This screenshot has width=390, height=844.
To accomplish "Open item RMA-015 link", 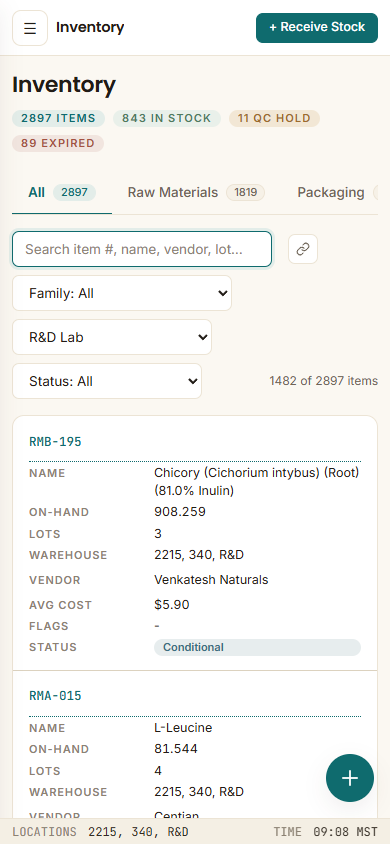I will pyautogui.click(x=55, y=696).
